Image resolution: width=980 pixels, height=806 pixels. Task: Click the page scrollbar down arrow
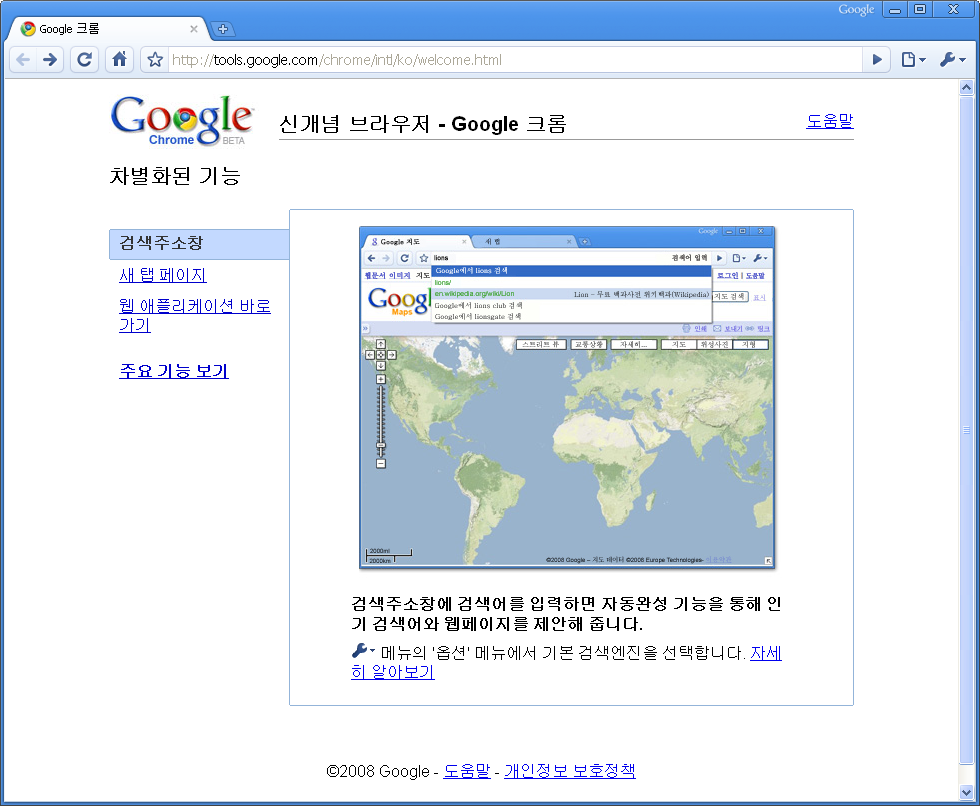[966, 793]
